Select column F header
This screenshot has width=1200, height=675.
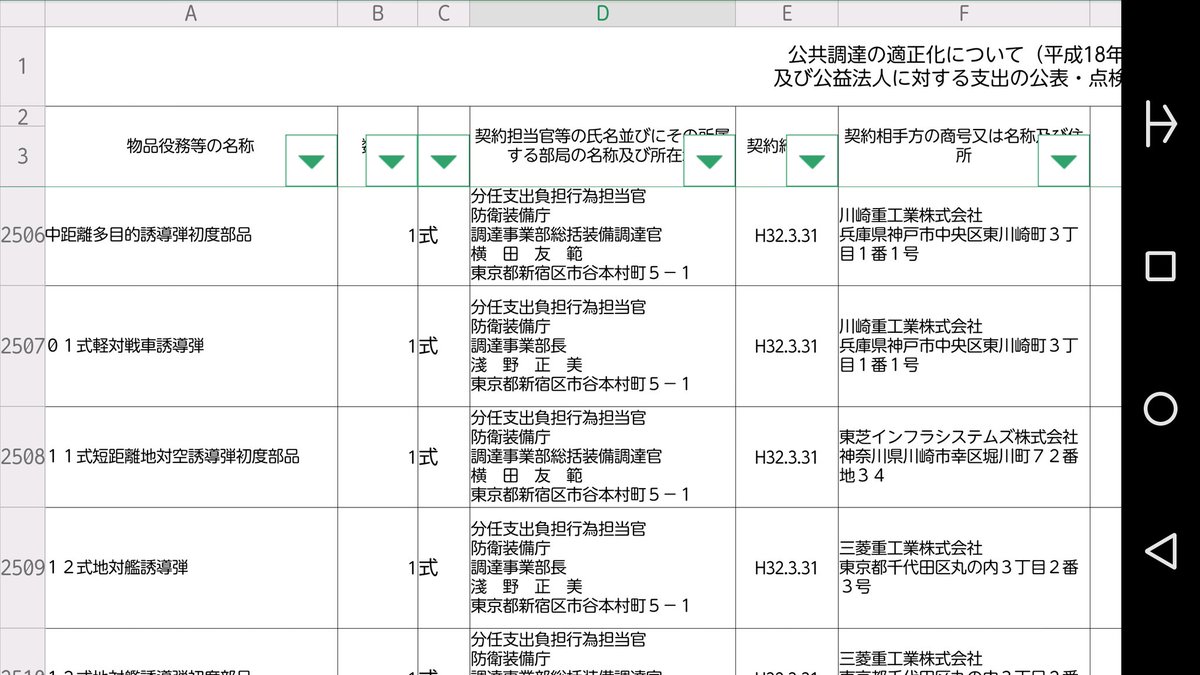tap(964, 13)
